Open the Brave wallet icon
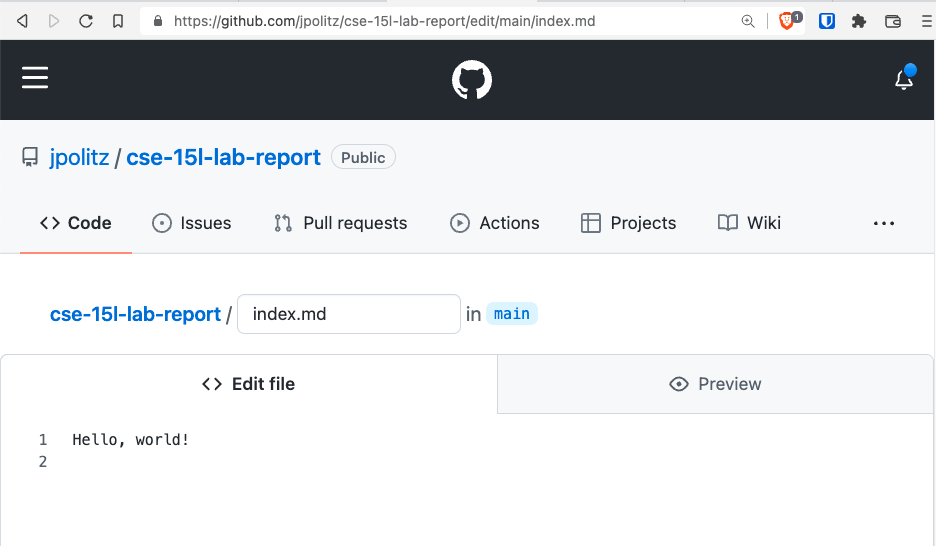This screenshot has height=546, width=936. click(x=892, y=21)
